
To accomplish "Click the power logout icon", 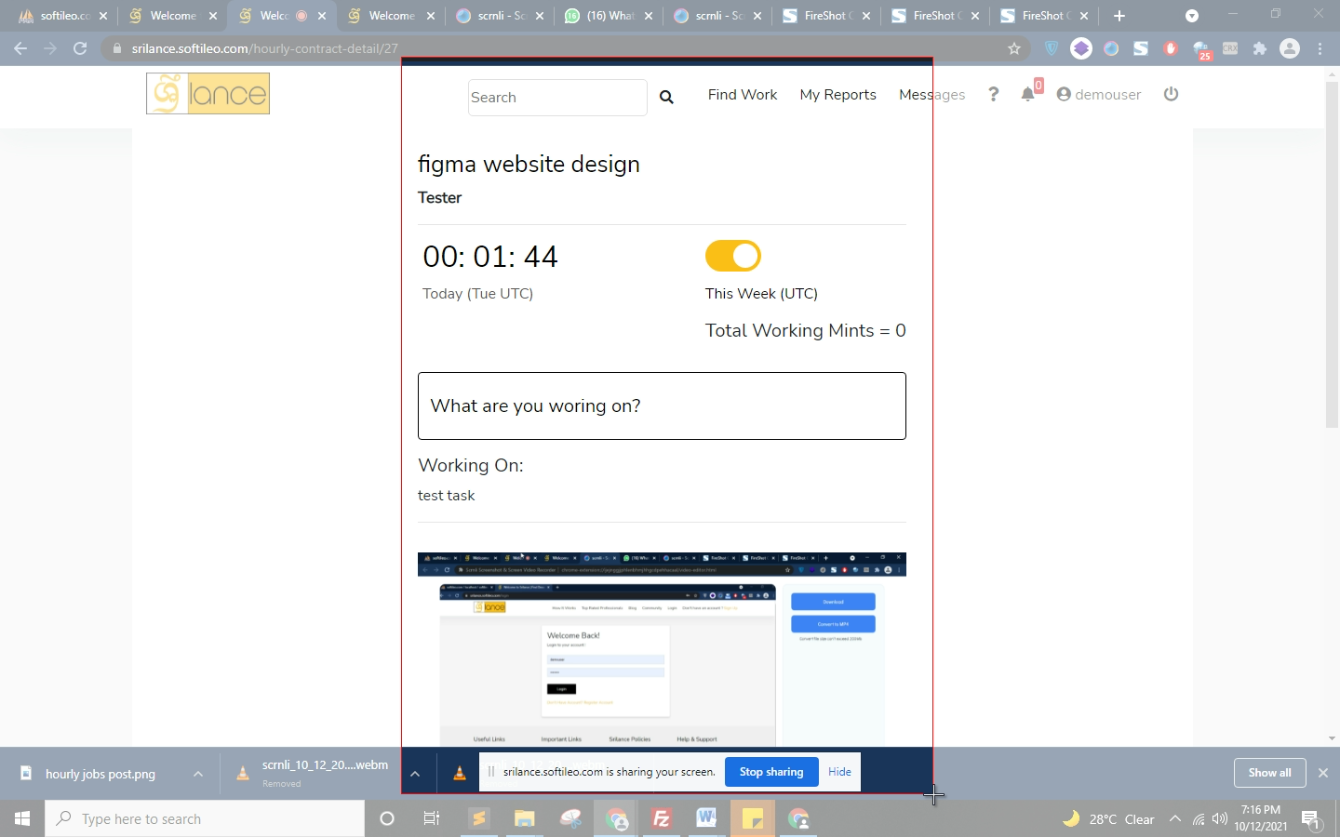I will coord(1171,94).
